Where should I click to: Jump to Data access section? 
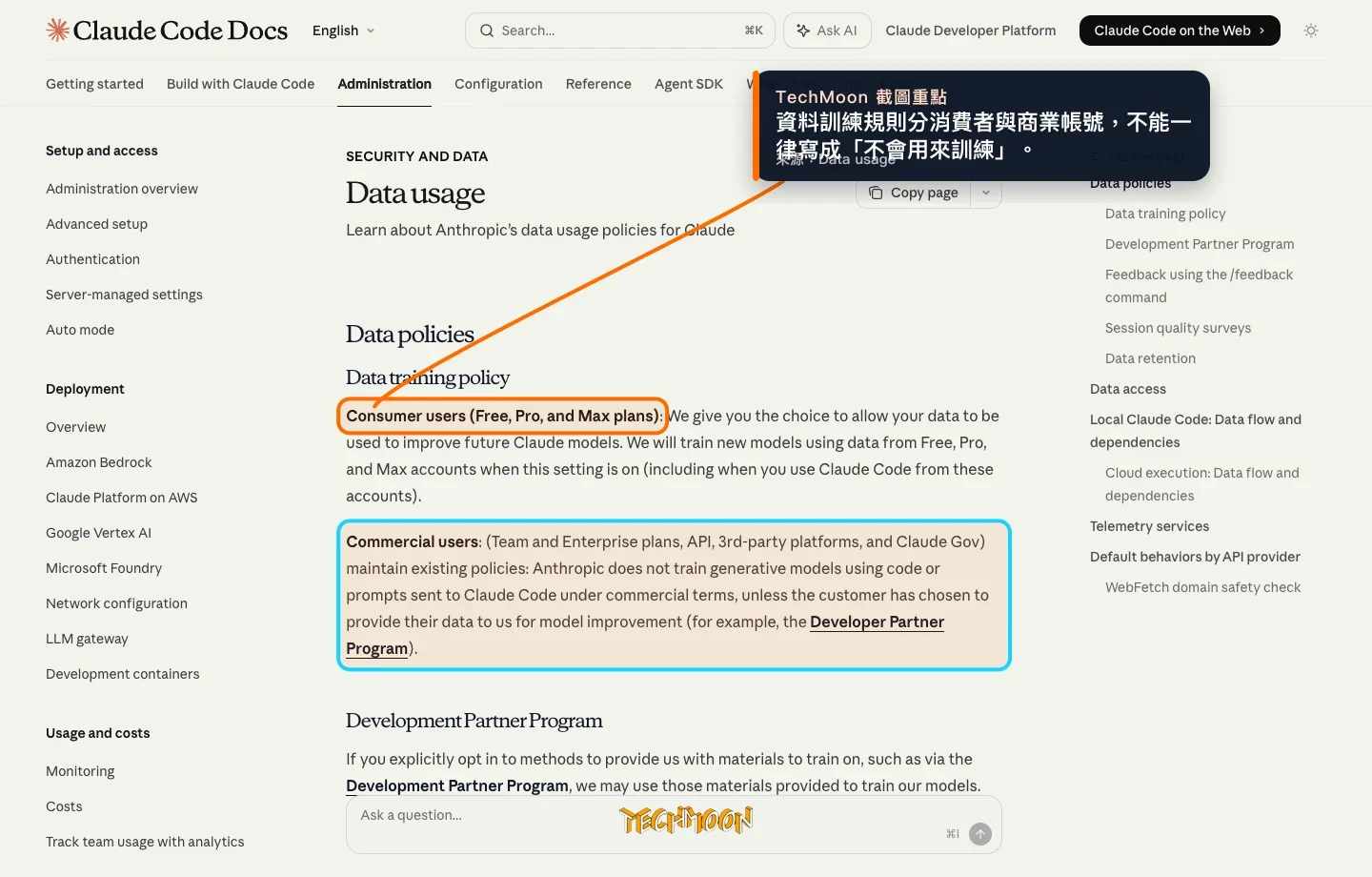coord(1128,389)
